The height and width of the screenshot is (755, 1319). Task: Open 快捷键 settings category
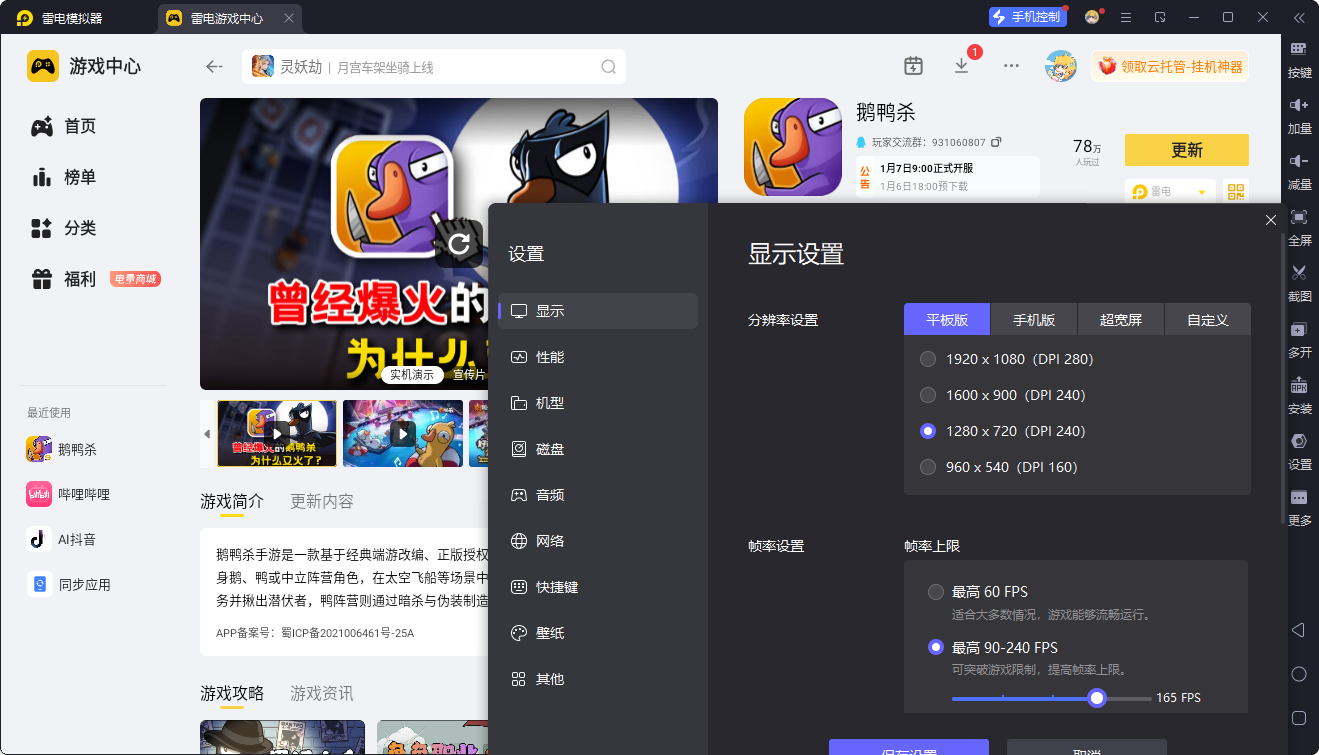coord(598,587)
